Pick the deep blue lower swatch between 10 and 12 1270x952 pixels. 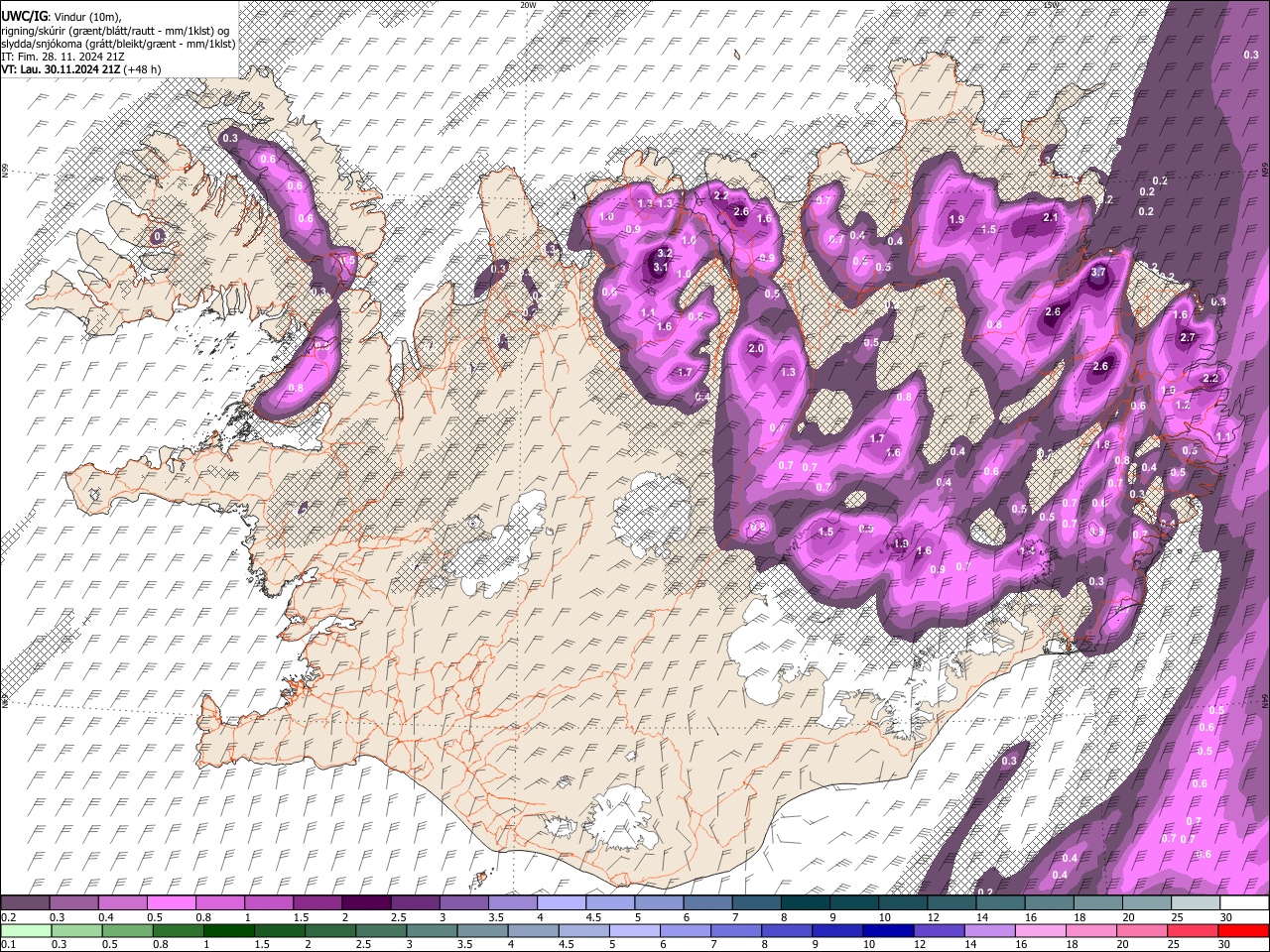pos(887,931)
